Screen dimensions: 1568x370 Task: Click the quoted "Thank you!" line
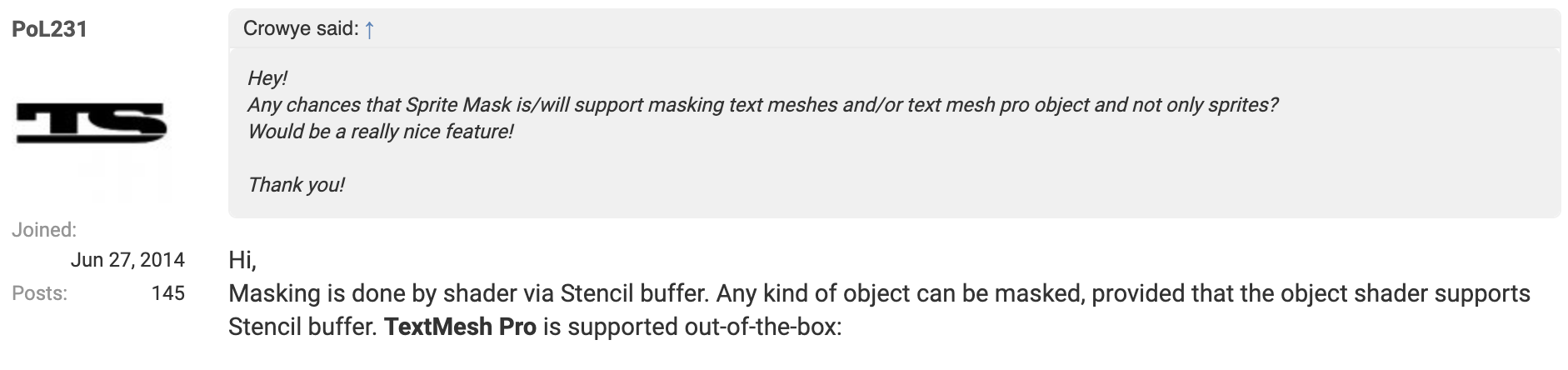(x=296, y=185)
